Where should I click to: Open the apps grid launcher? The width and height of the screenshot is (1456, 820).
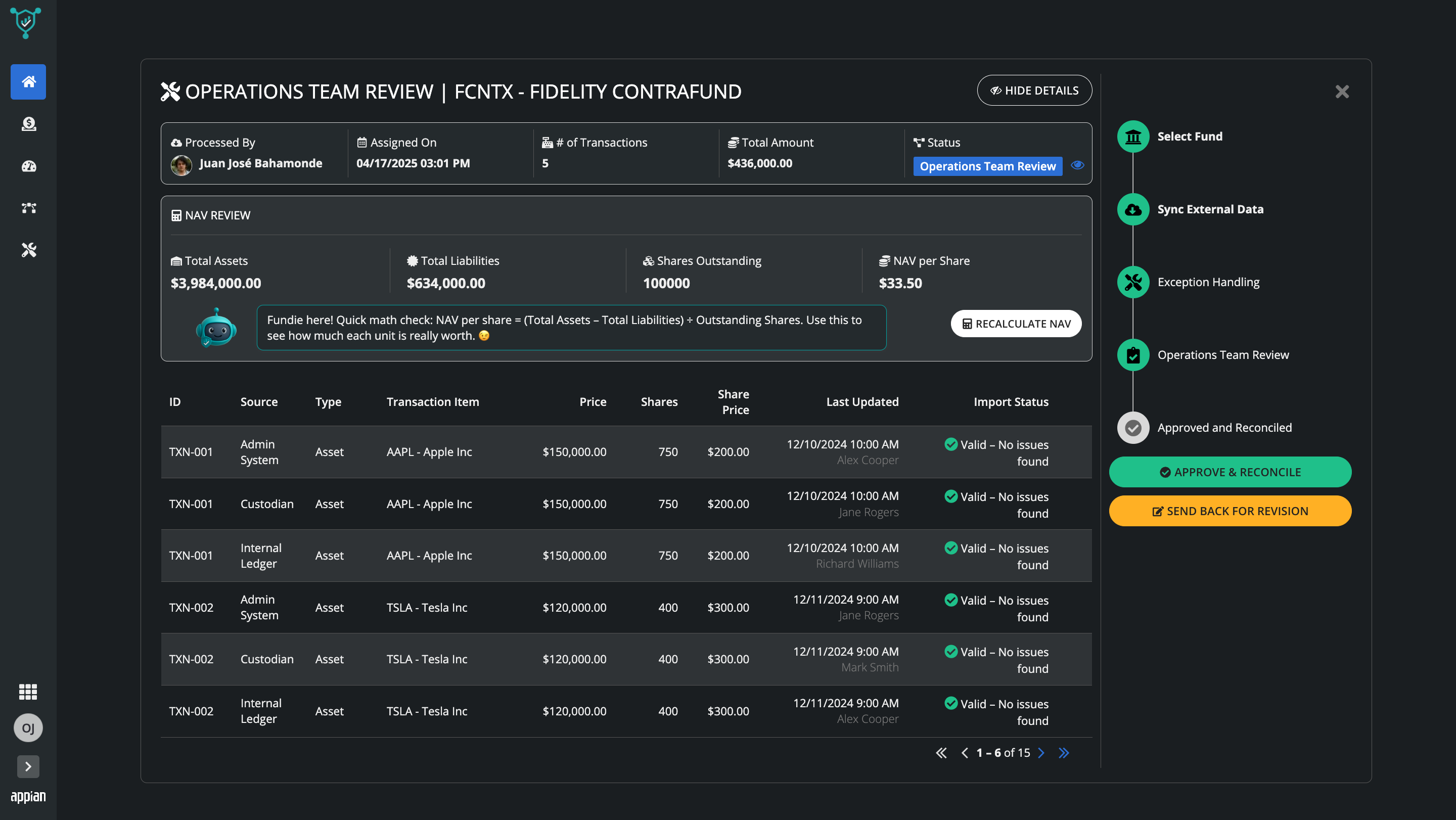pyautogui.click(x=28, y=692)
